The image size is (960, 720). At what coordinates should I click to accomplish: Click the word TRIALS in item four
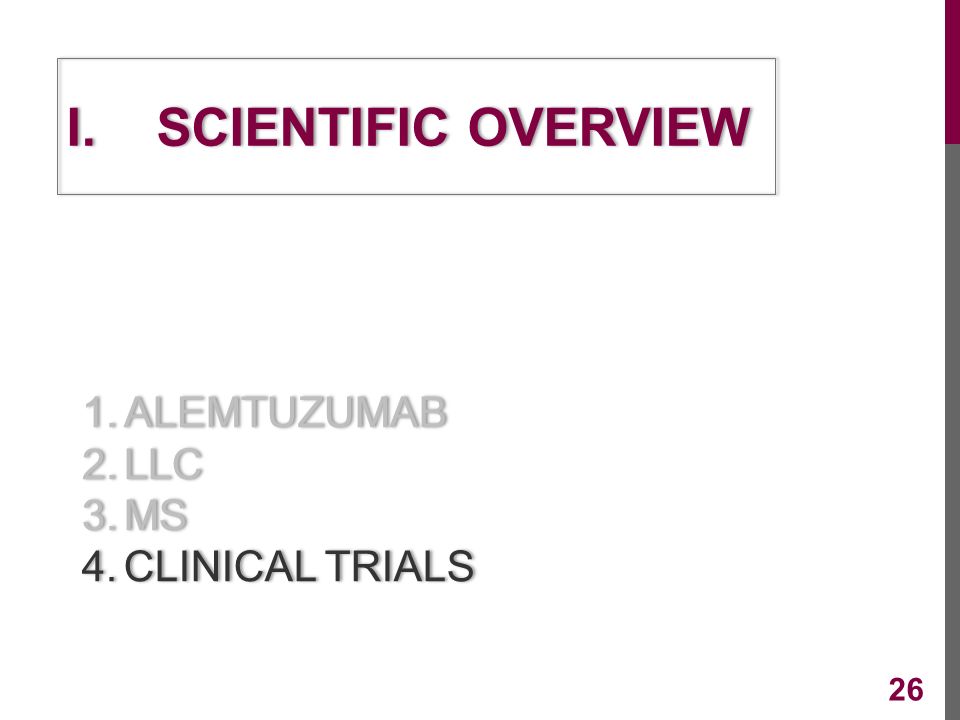tap(399, 565)
